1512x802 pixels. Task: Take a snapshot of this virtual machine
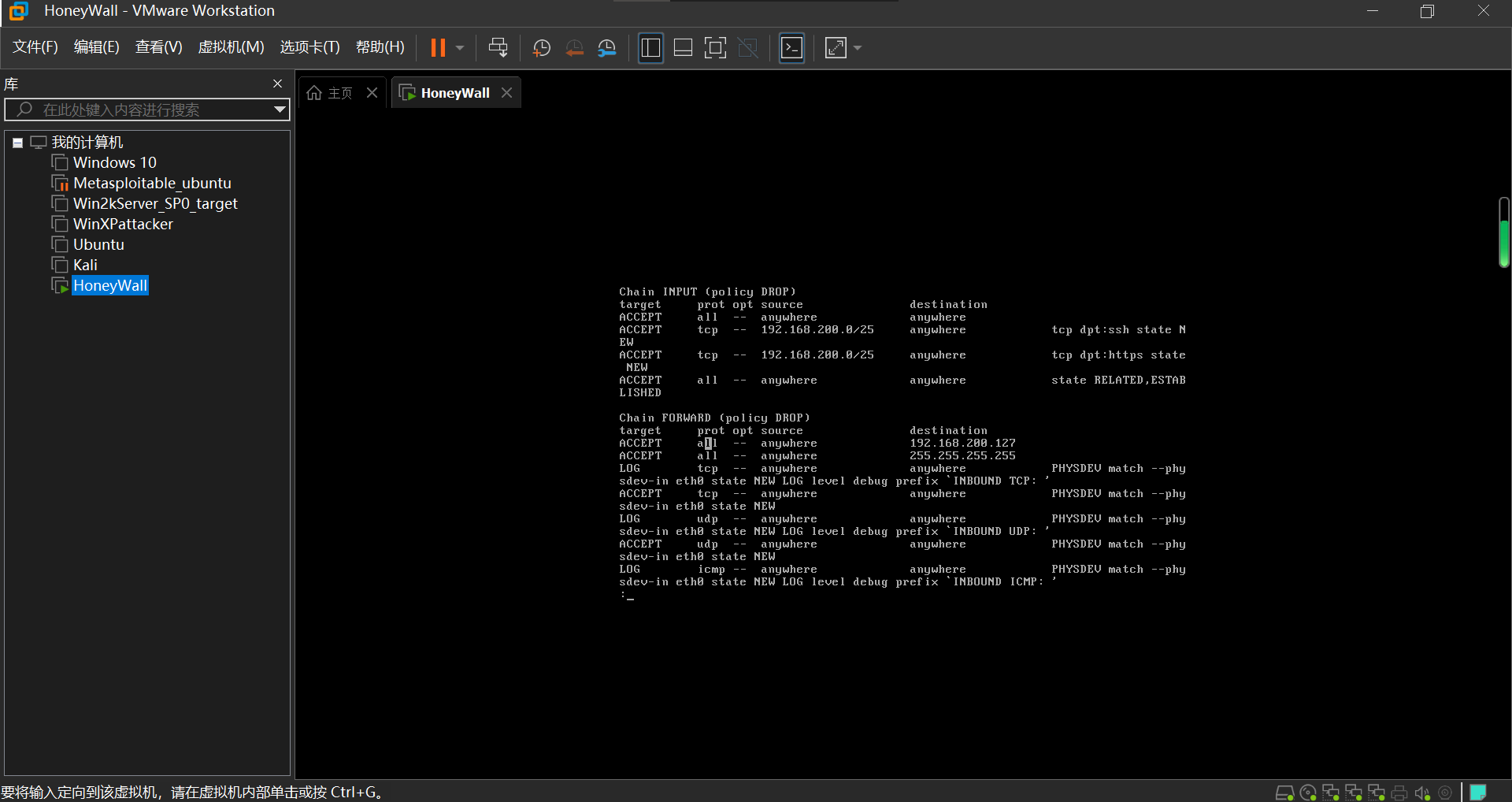tap(542, 48)
